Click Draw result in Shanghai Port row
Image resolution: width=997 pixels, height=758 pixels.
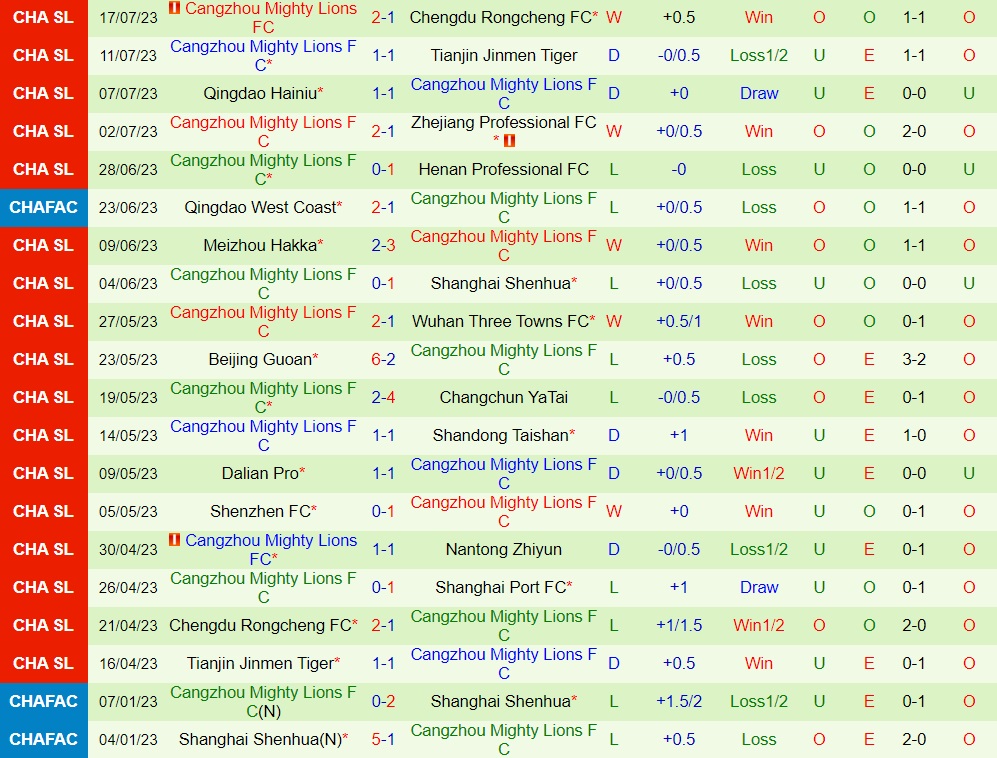click(x=759, y=587)
